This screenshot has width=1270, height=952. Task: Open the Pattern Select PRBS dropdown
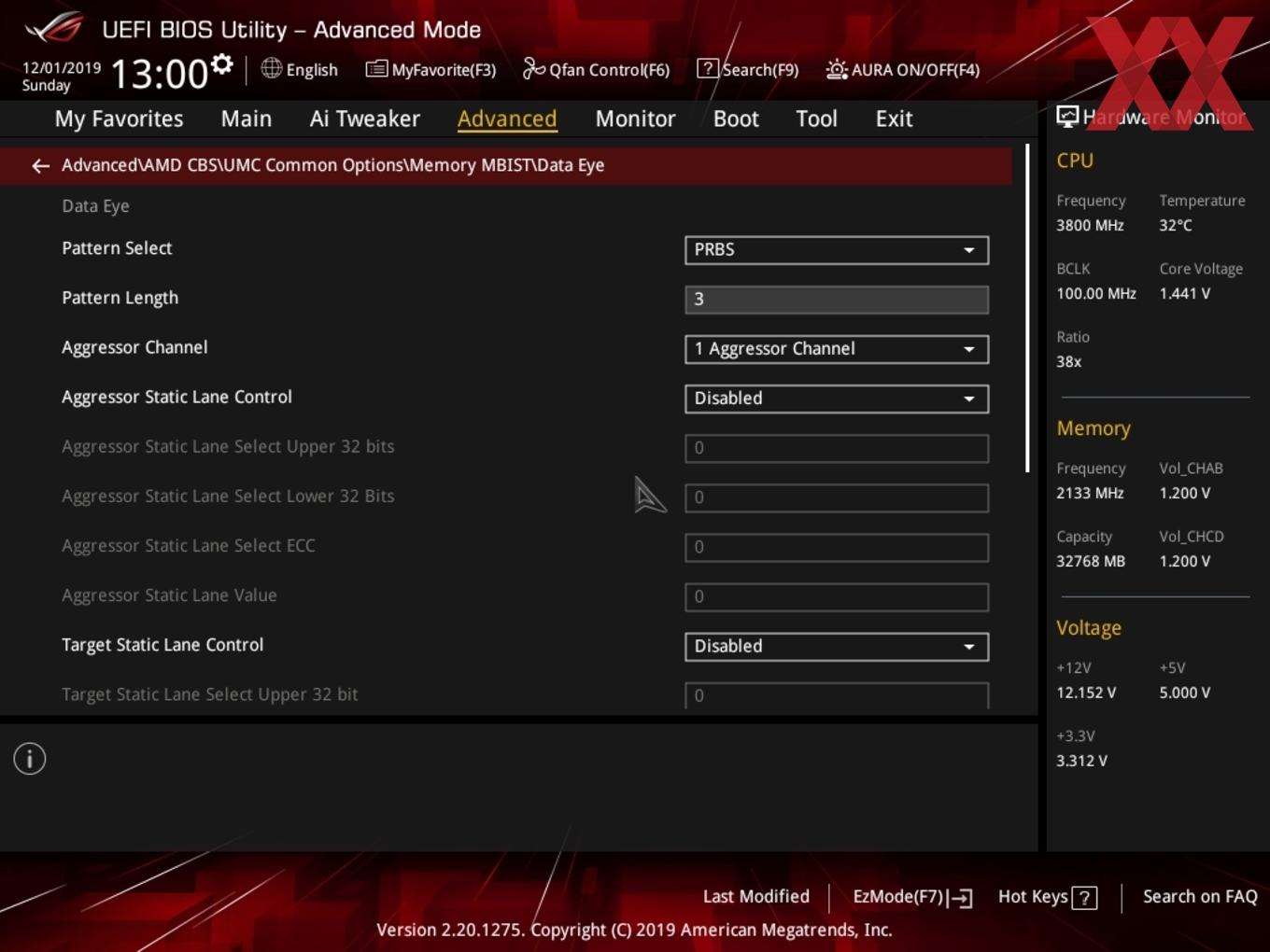coord(837,250)
